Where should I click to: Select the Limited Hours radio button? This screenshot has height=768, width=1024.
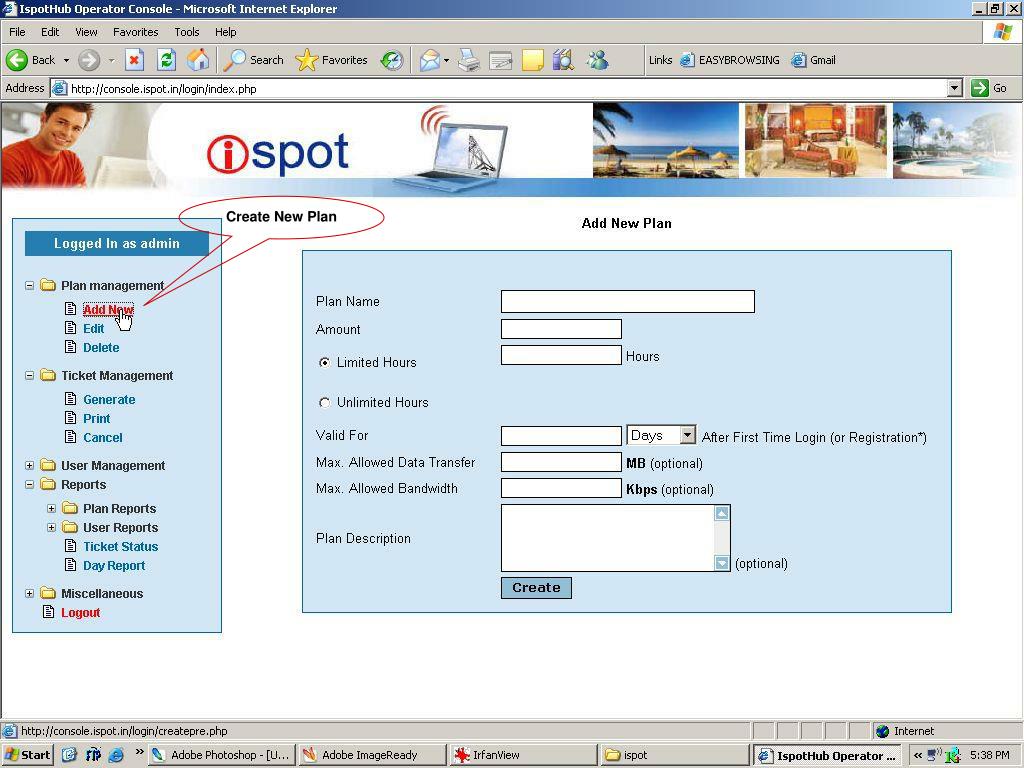(324, 363)
